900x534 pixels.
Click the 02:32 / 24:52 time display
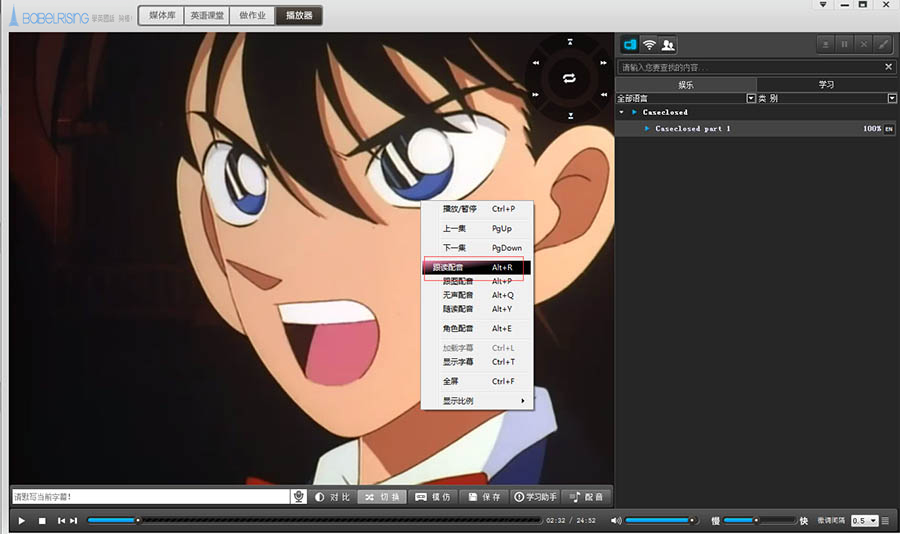[x=571, y=521]
